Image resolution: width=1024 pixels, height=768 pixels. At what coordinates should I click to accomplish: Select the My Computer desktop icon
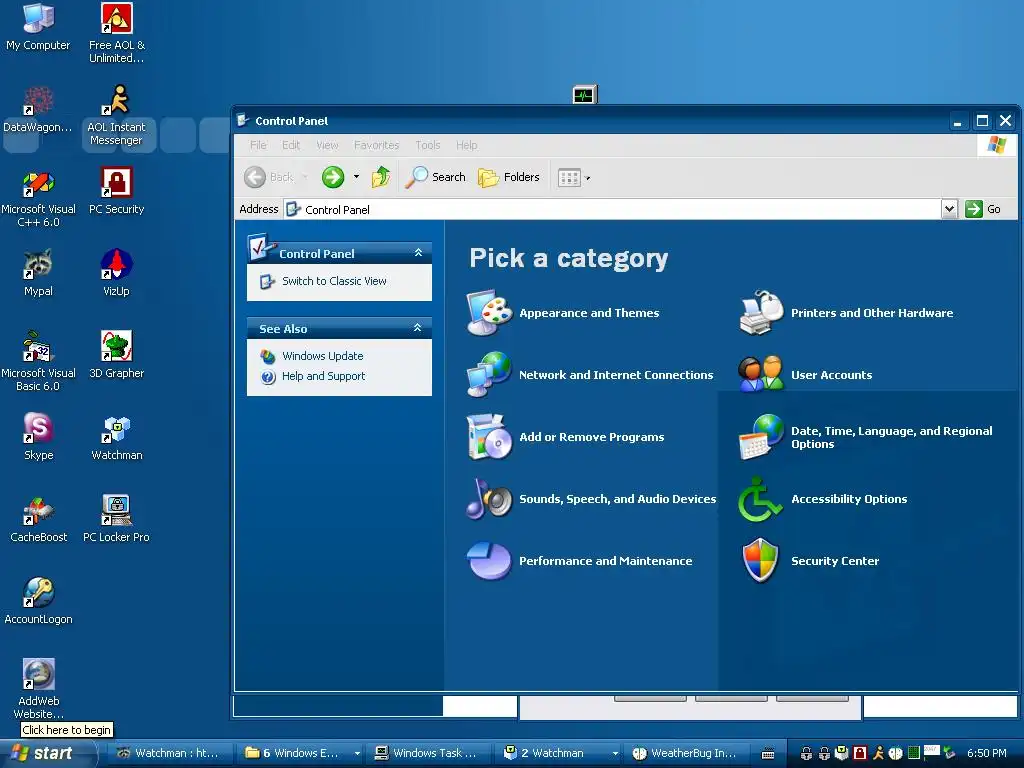point(38,27)
